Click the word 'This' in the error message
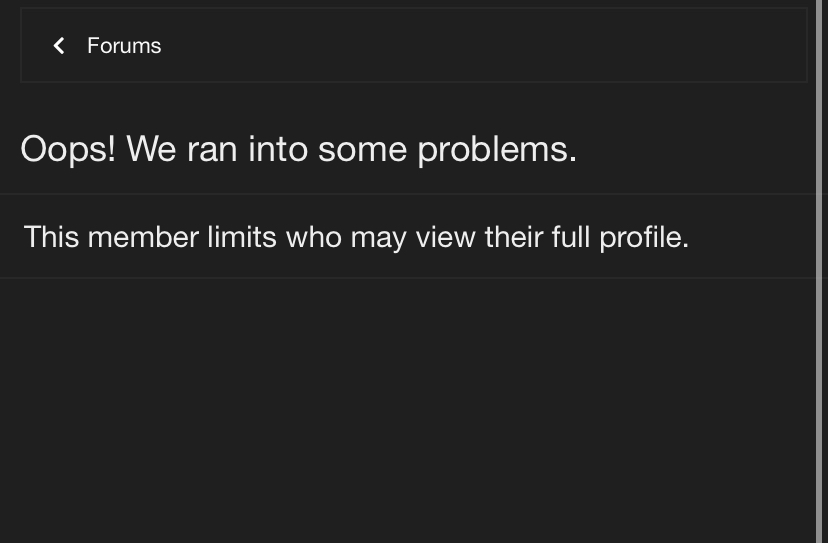828x543 pixels. 51,237
